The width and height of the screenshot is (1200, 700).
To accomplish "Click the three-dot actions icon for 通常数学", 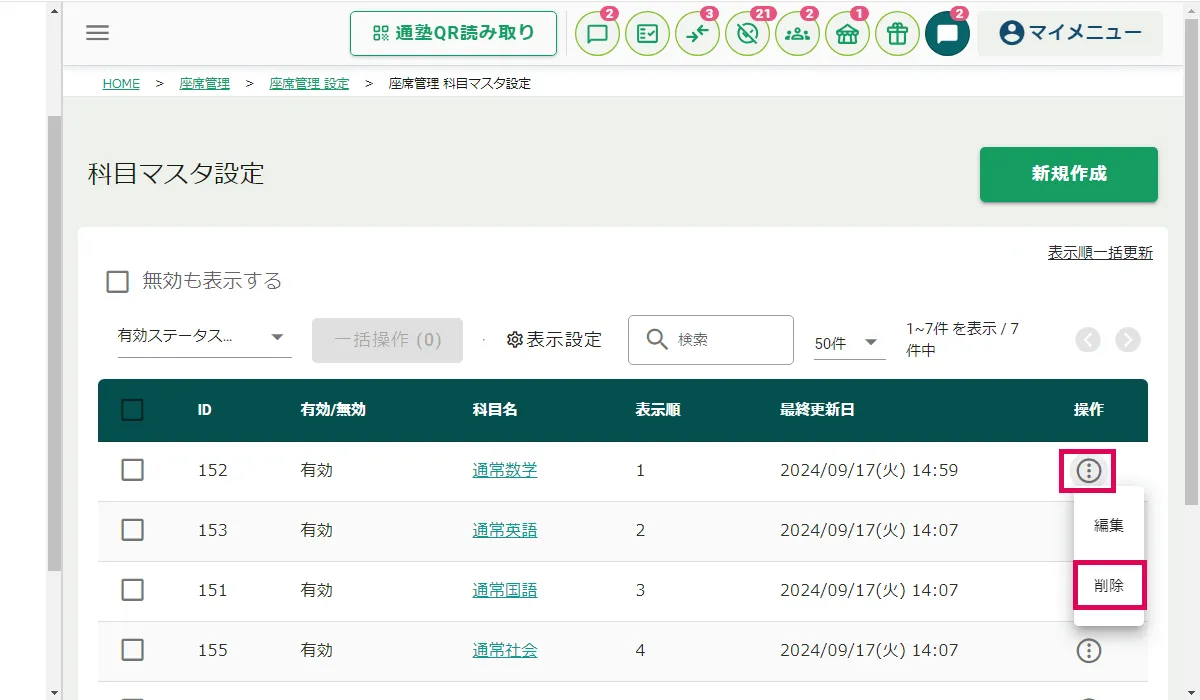I will [x=1088, y=471].
